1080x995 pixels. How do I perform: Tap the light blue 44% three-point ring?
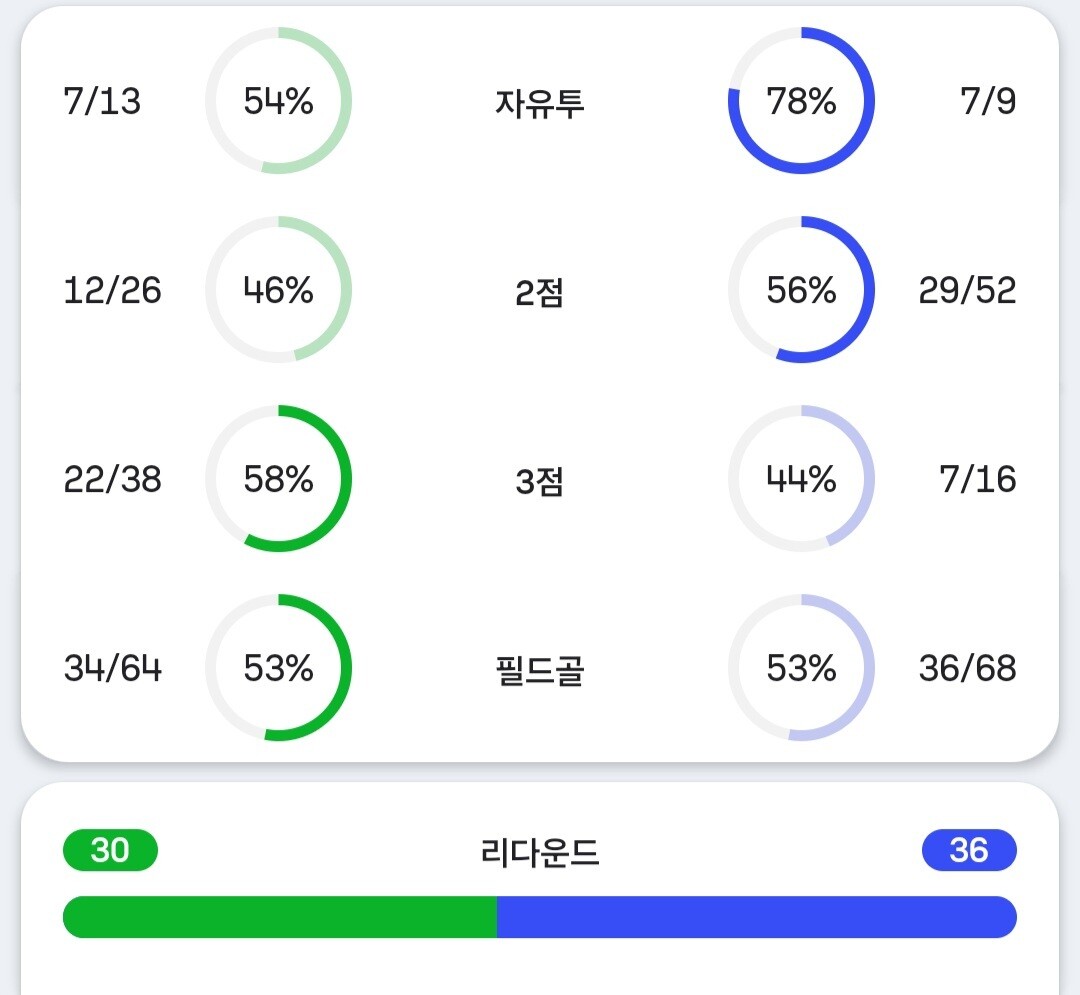801,479
